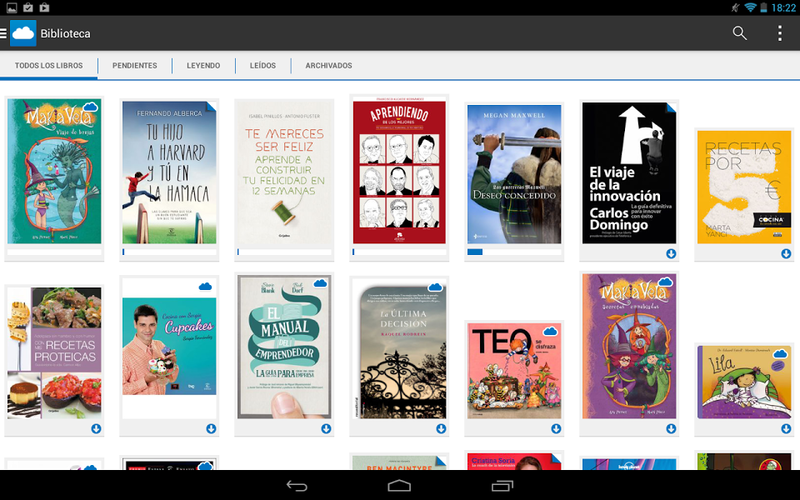Open Tu hijo a Harvard book cover

click(169, 172)
